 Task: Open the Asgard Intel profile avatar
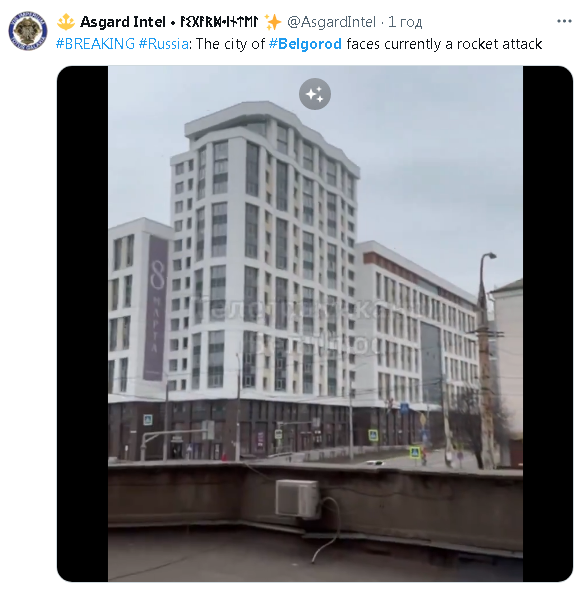pyautogui.click(x=28, y=31)
